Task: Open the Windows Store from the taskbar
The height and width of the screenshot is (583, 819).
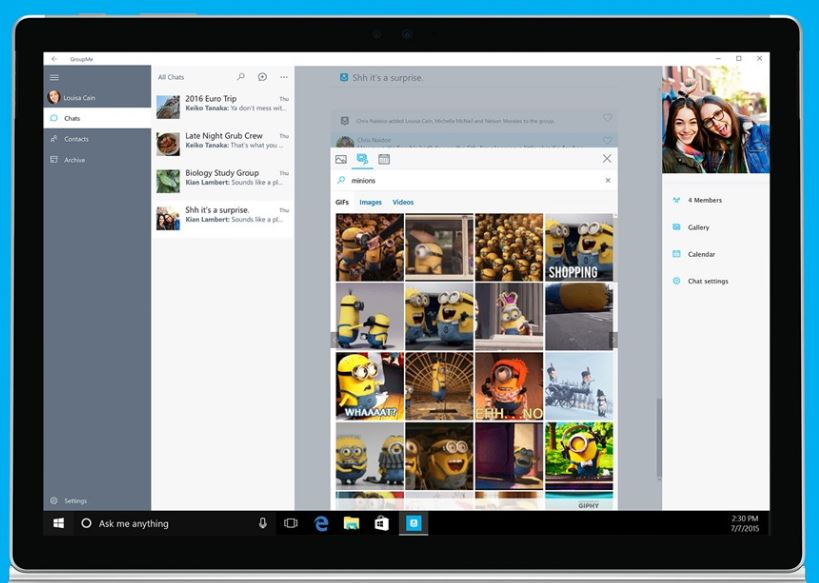Action: pyautogui.click(x=382, y=523)
